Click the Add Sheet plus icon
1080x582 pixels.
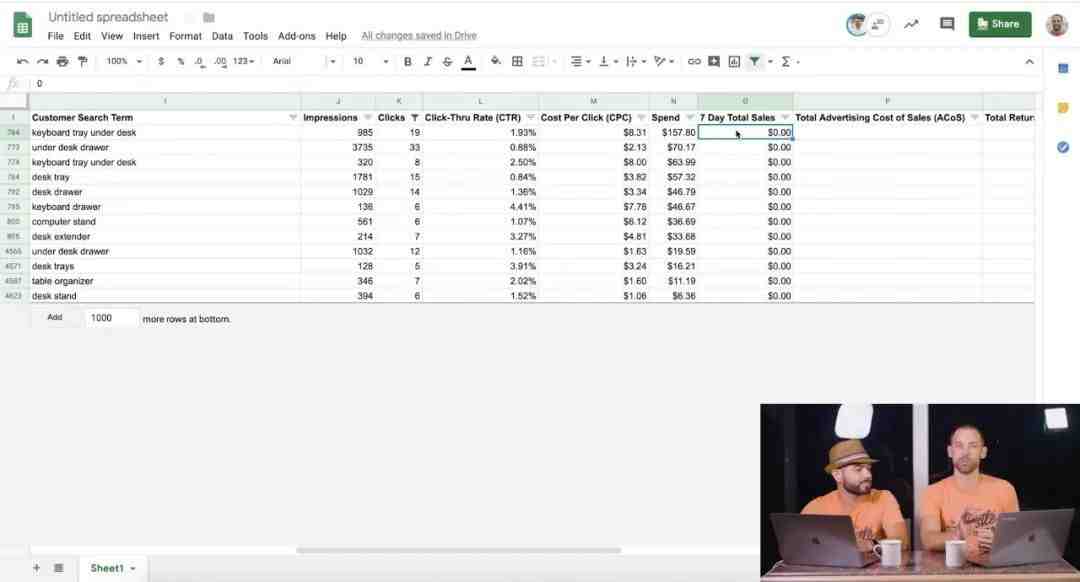coord(37,568)
